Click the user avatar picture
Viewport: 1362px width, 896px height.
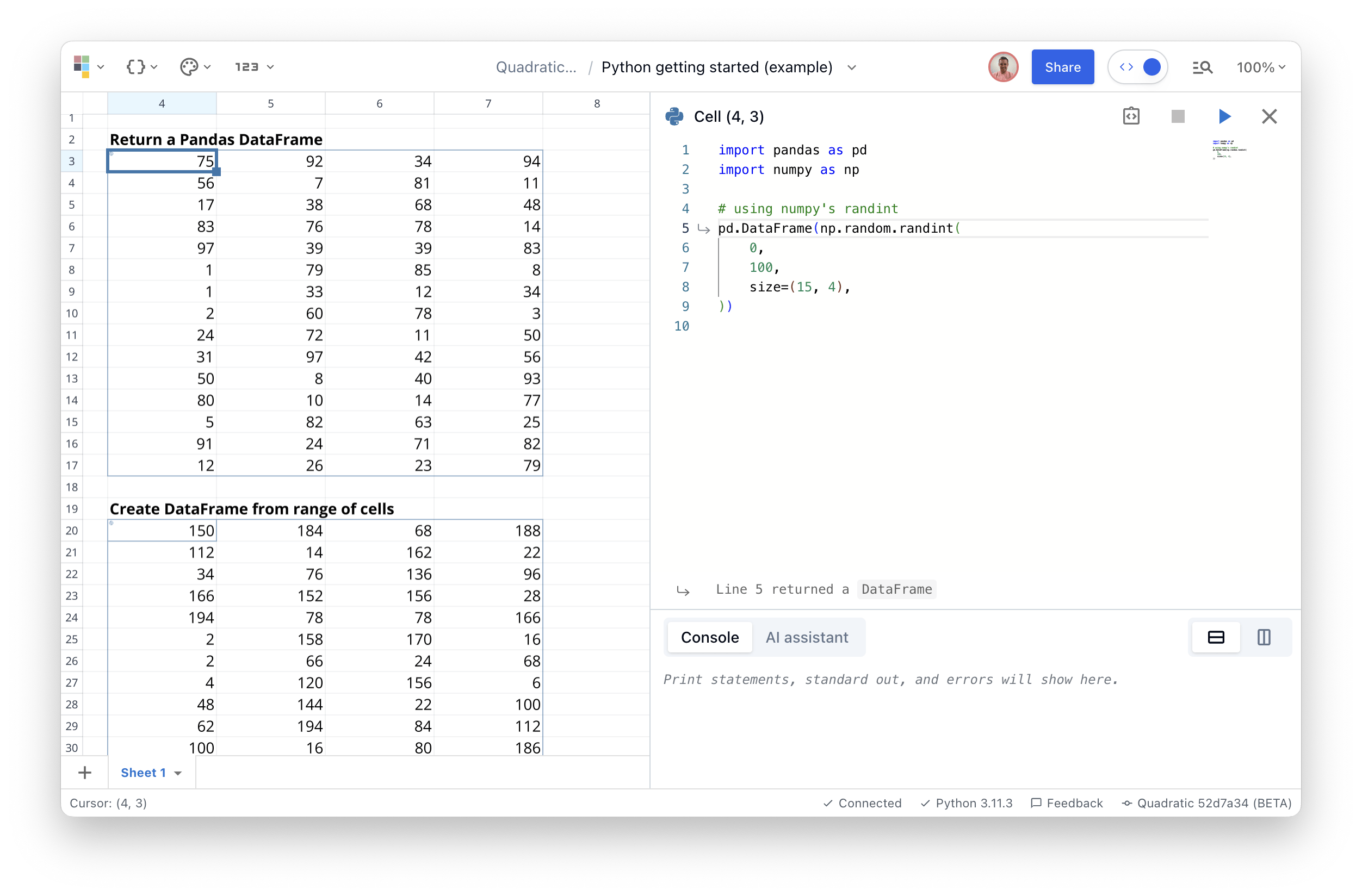1002,67
